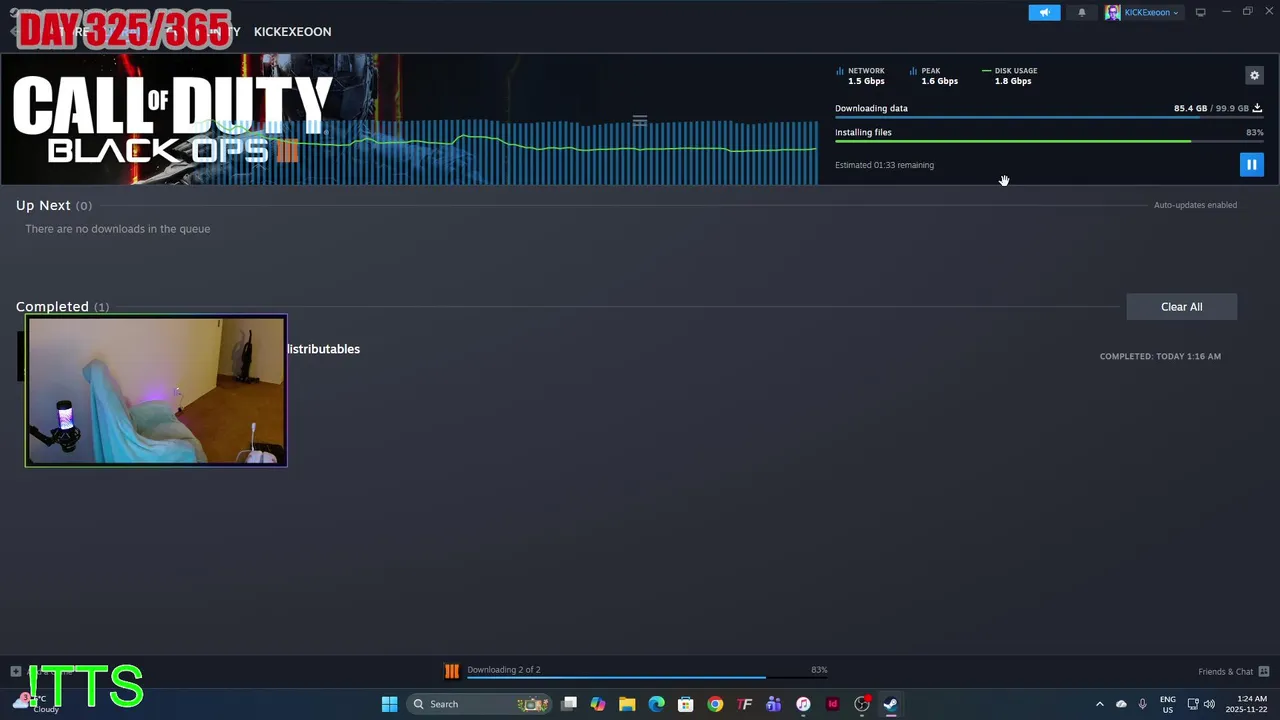Click the microphone tray icon
This screenshot has height=720, width=1280.
pos(1142,704)
